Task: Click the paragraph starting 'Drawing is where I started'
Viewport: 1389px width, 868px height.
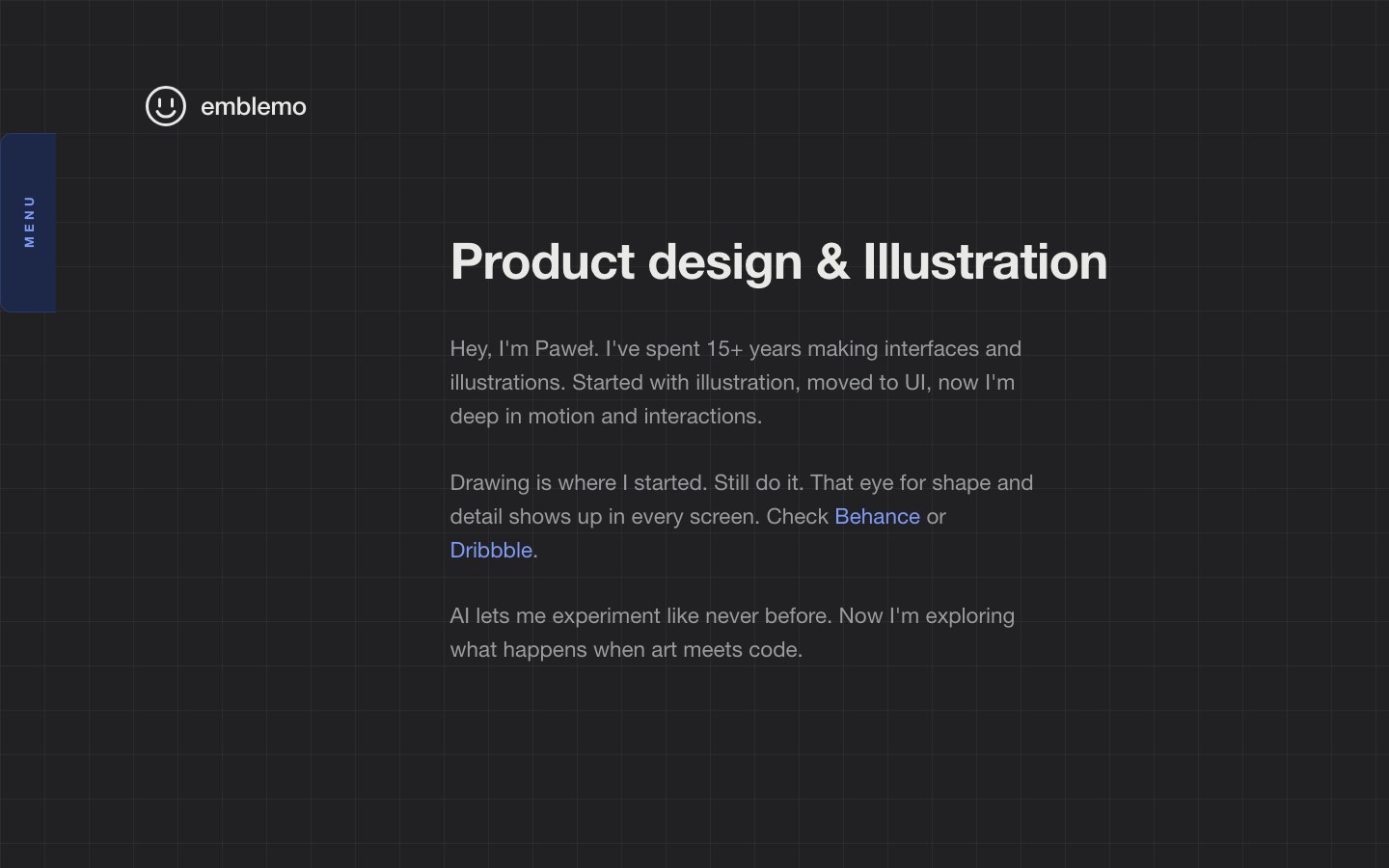Action: click(x=743, y=516)
